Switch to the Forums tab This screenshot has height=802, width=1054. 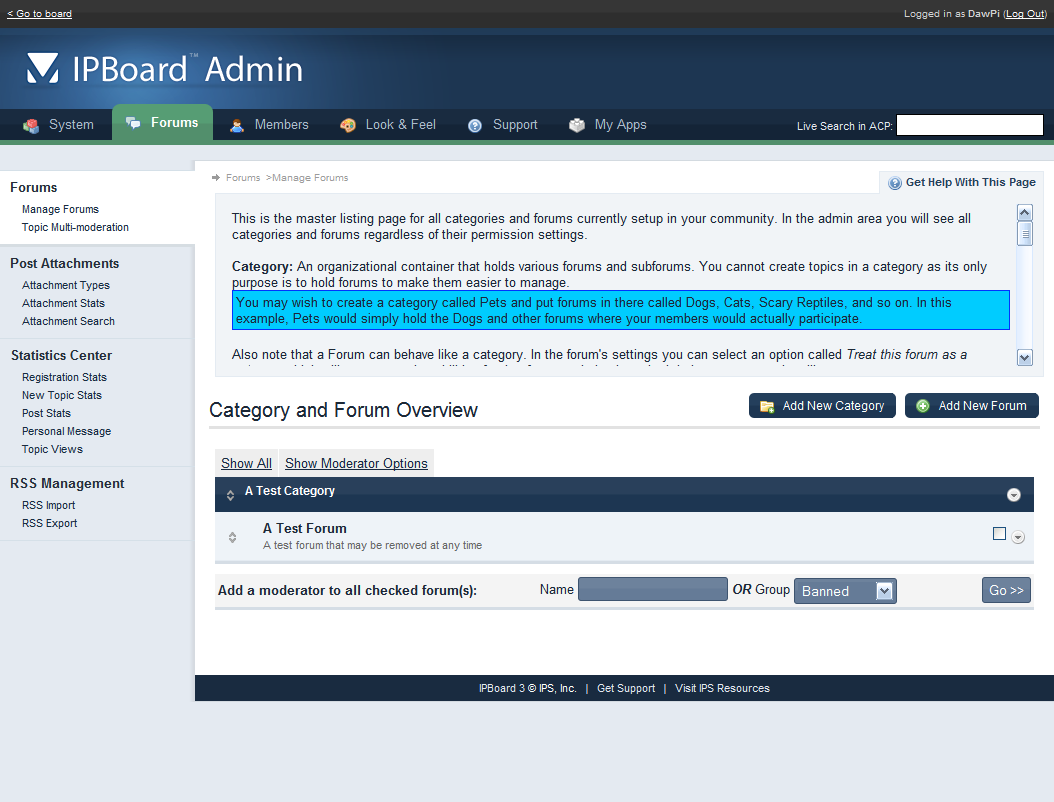click(163, 123)
